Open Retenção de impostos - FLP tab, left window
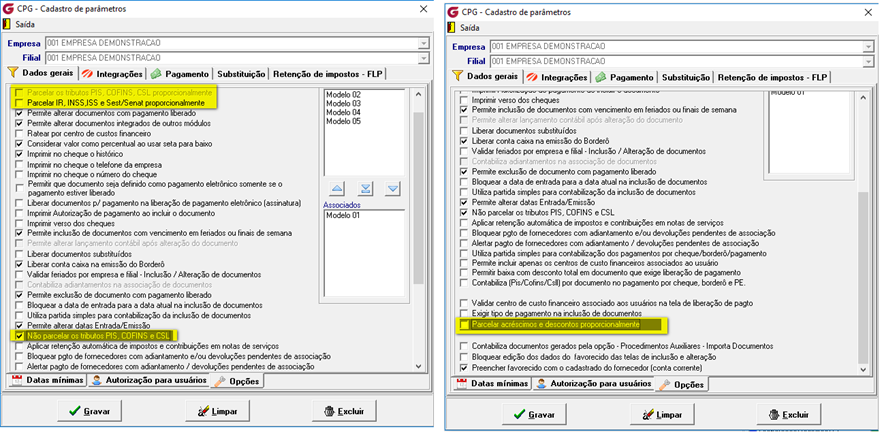Image resolution: width=884 pixels, height=436 pixels. tap(329, 74)
